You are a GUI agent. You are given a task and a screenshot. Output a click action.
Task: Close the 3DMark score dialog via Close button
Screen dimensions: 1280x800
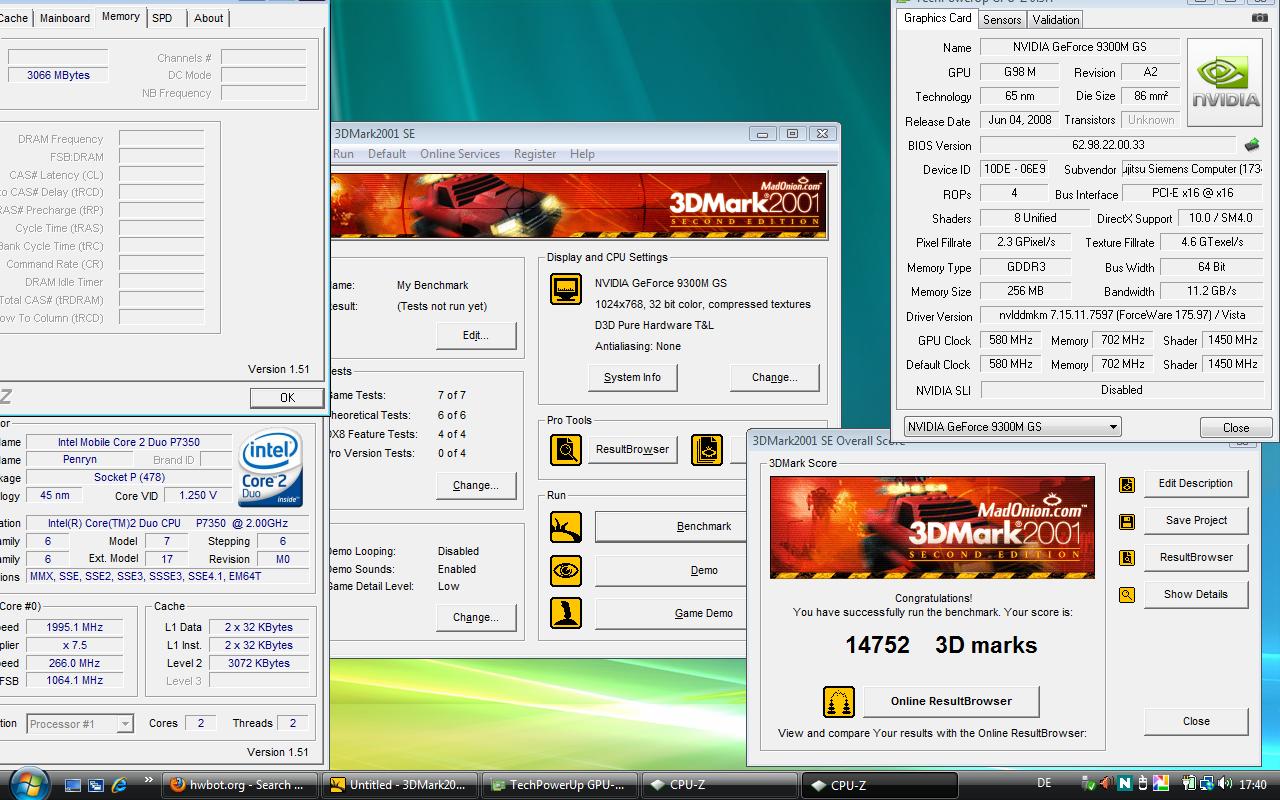click(1196, 721)
